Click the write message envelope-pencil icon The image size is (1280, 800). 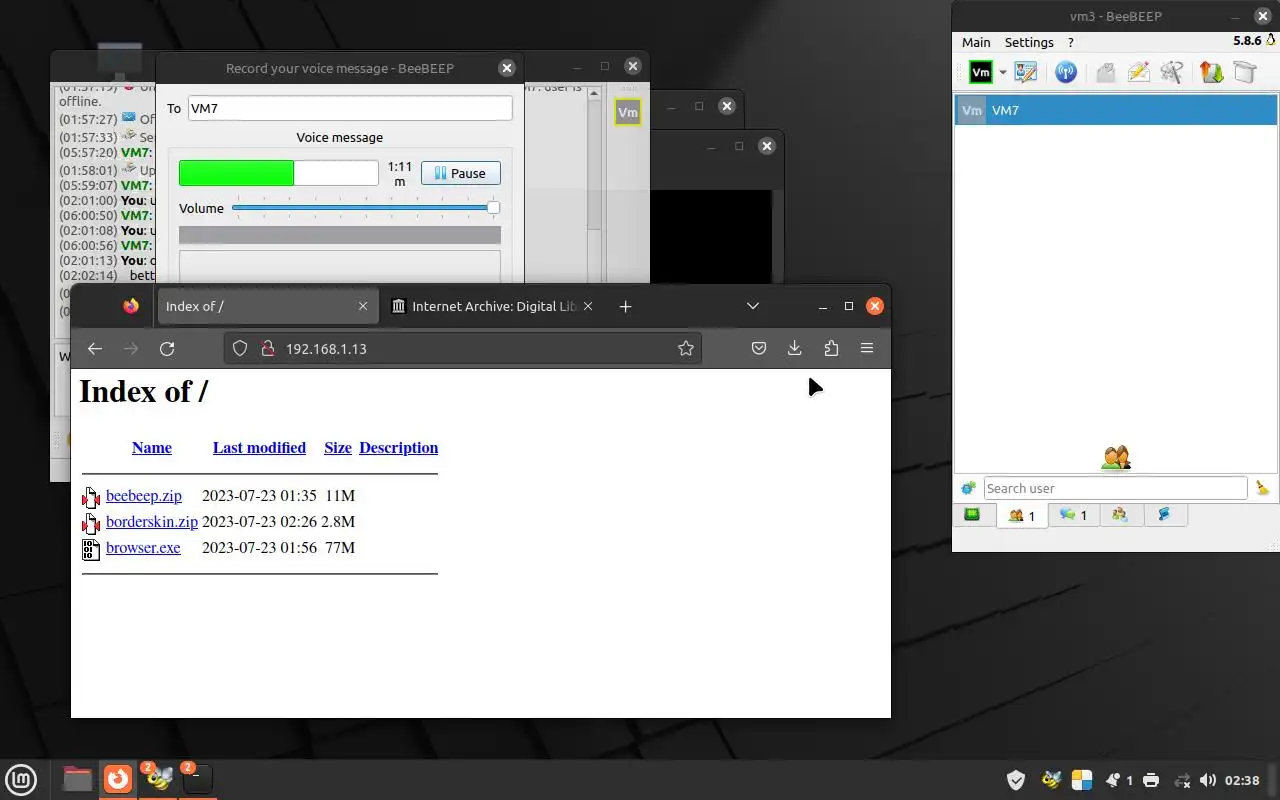[1138, 72]
